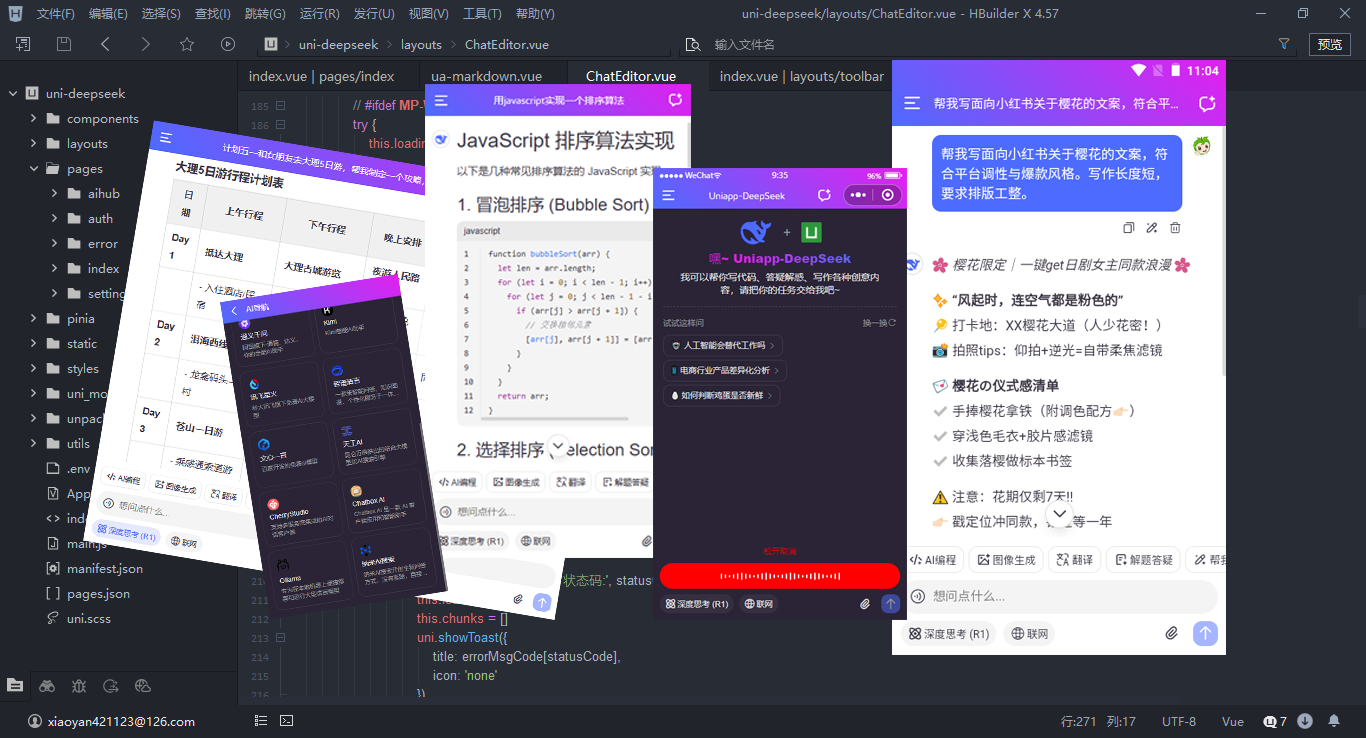Open the 文件(F) menu
The image size is (1366, 738).
point(55,14)
